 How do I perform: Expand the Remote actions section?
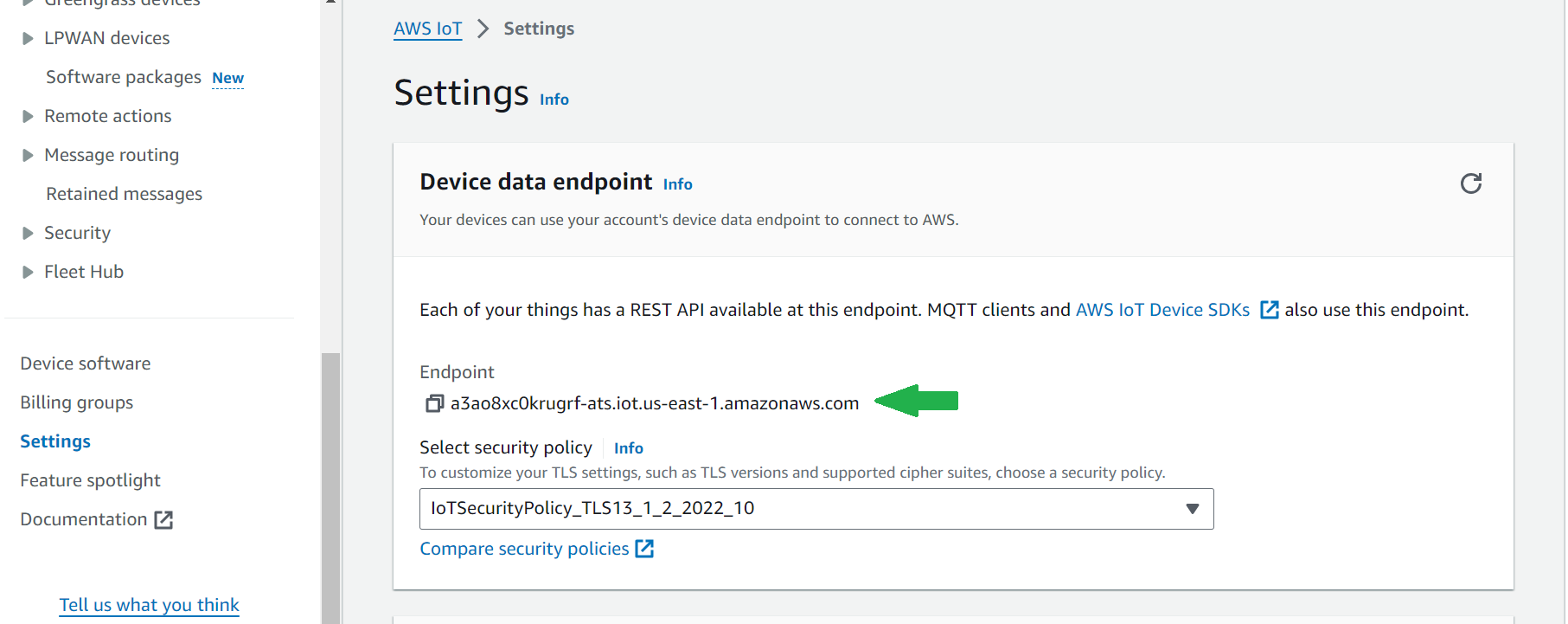point(28,116)
